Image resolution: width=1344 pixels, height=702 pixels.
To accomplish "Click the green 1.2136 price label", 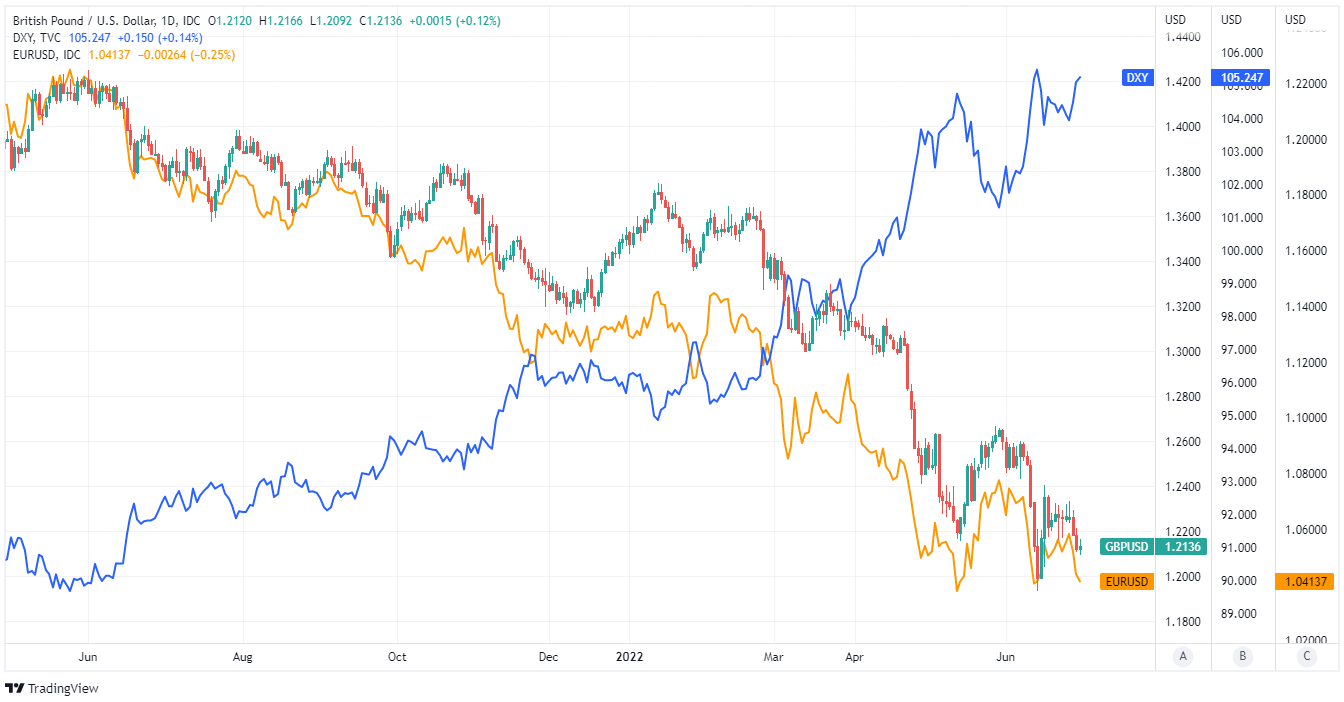I will tap(1182, 546).
